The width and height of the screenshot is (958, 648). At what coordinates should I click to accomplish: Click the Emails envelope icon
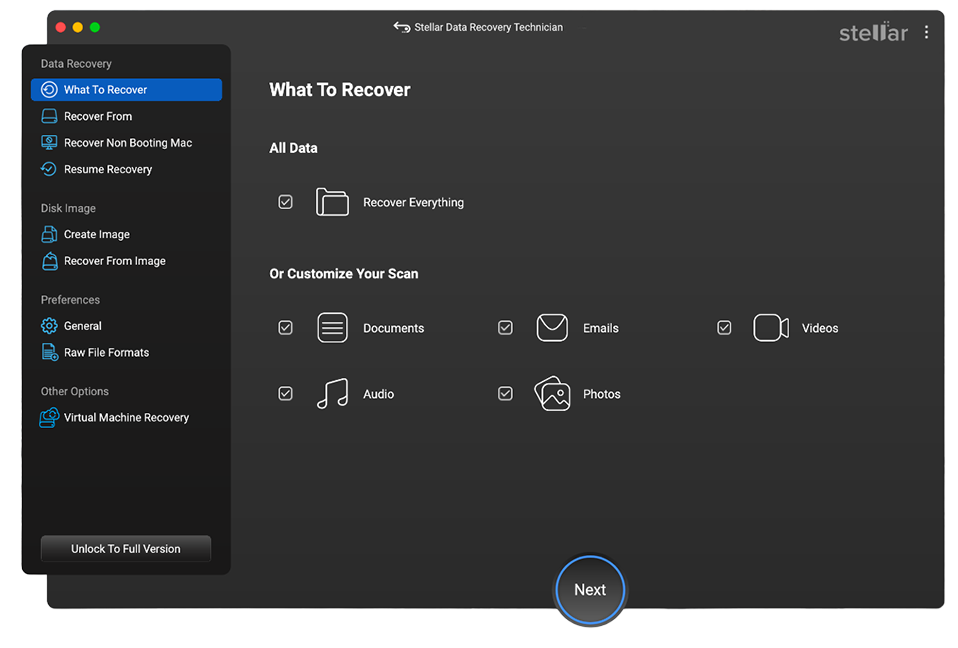click(552, 328)
